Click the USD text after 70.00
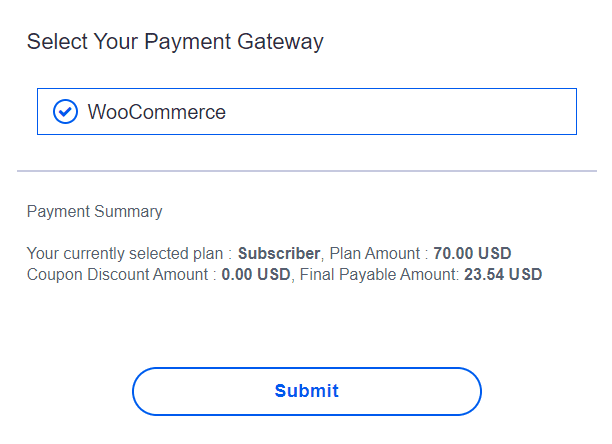This screenshot has height=444, width=612. pos(495,254)
